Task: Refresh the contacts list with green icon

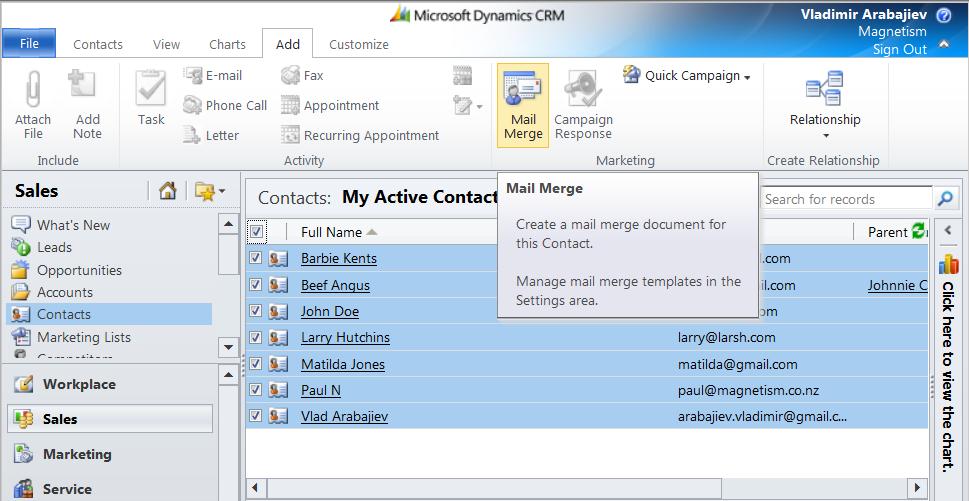Action: (x=919, y=231)
